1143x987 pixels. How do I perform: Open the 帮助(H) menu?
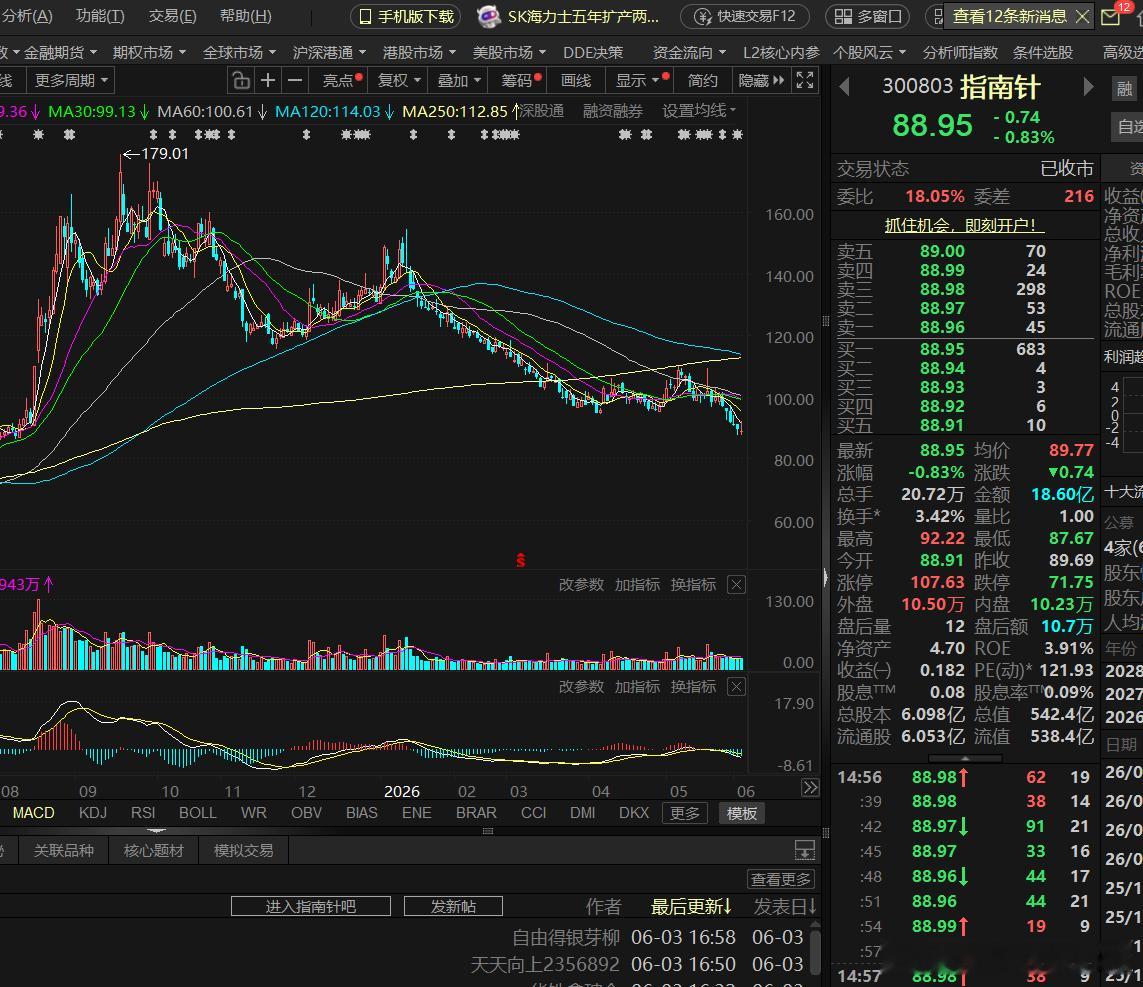tap(246, 16)
